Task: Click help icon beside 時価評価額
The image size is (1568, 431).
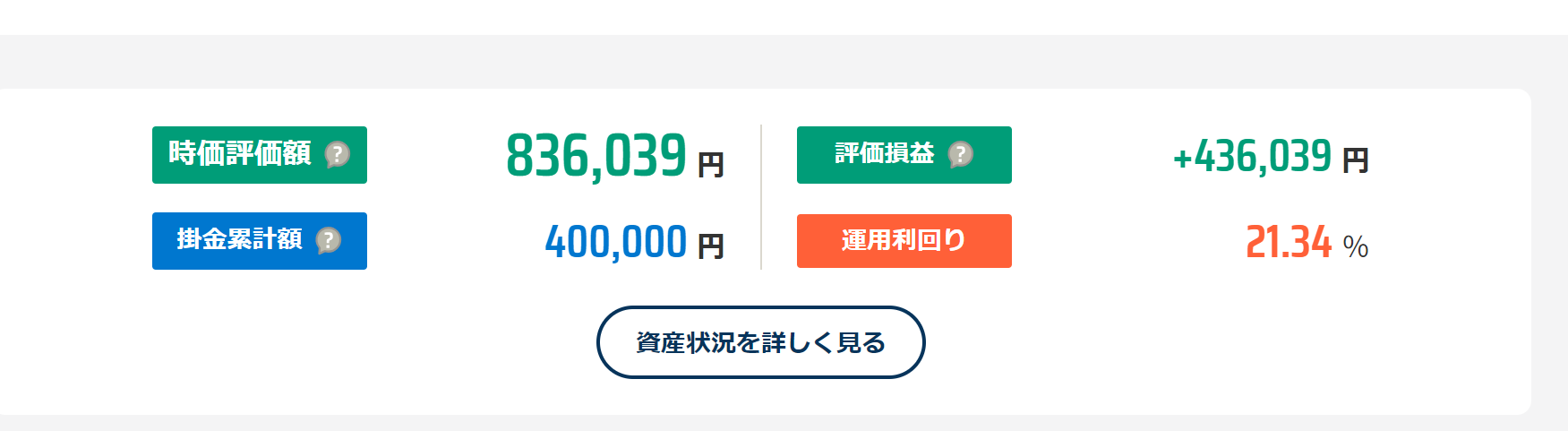Action: click(337, 155)
